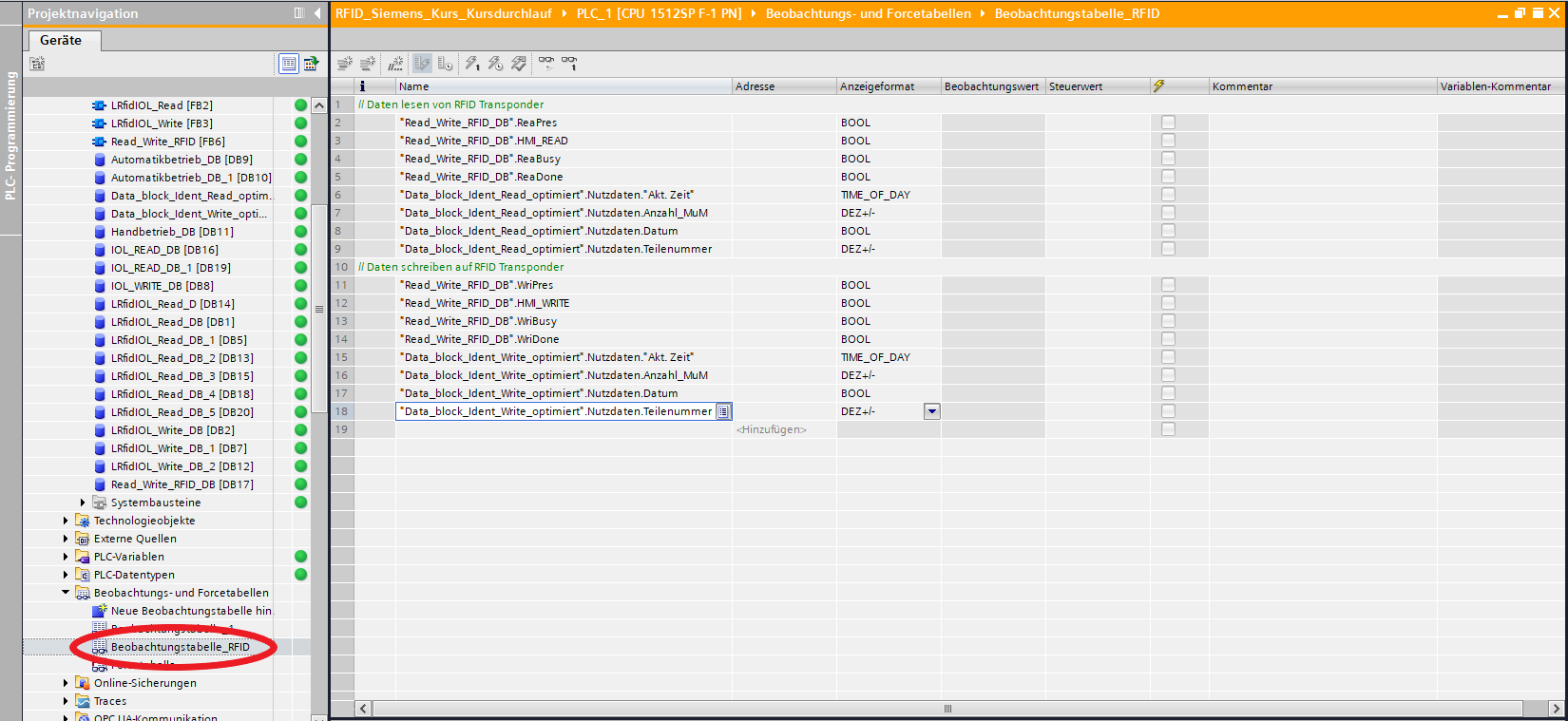Tick the modify checkbox for ReaPres row

click(1168, 123)
